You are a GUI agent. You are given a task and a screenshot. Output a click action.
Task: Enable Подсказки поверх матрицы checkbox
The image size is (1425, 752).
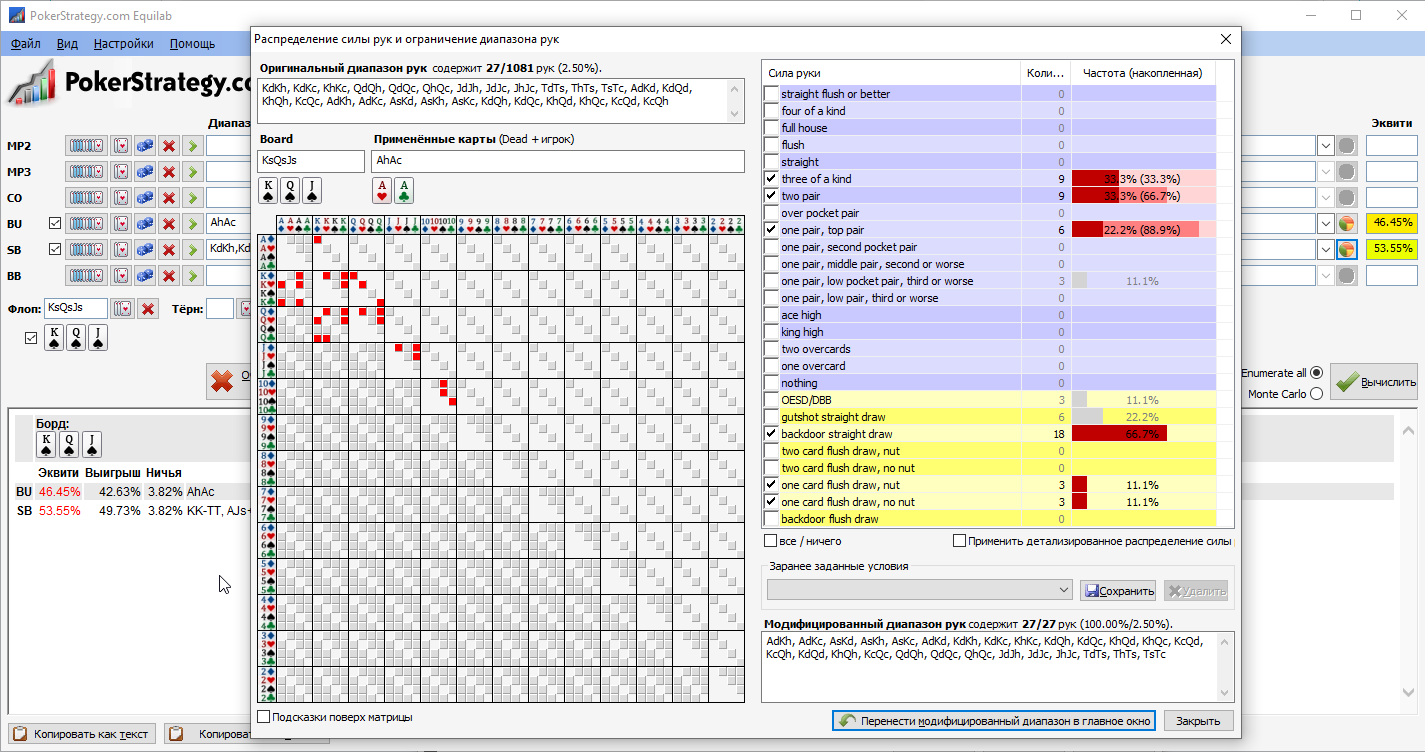[x=264, y=717]
